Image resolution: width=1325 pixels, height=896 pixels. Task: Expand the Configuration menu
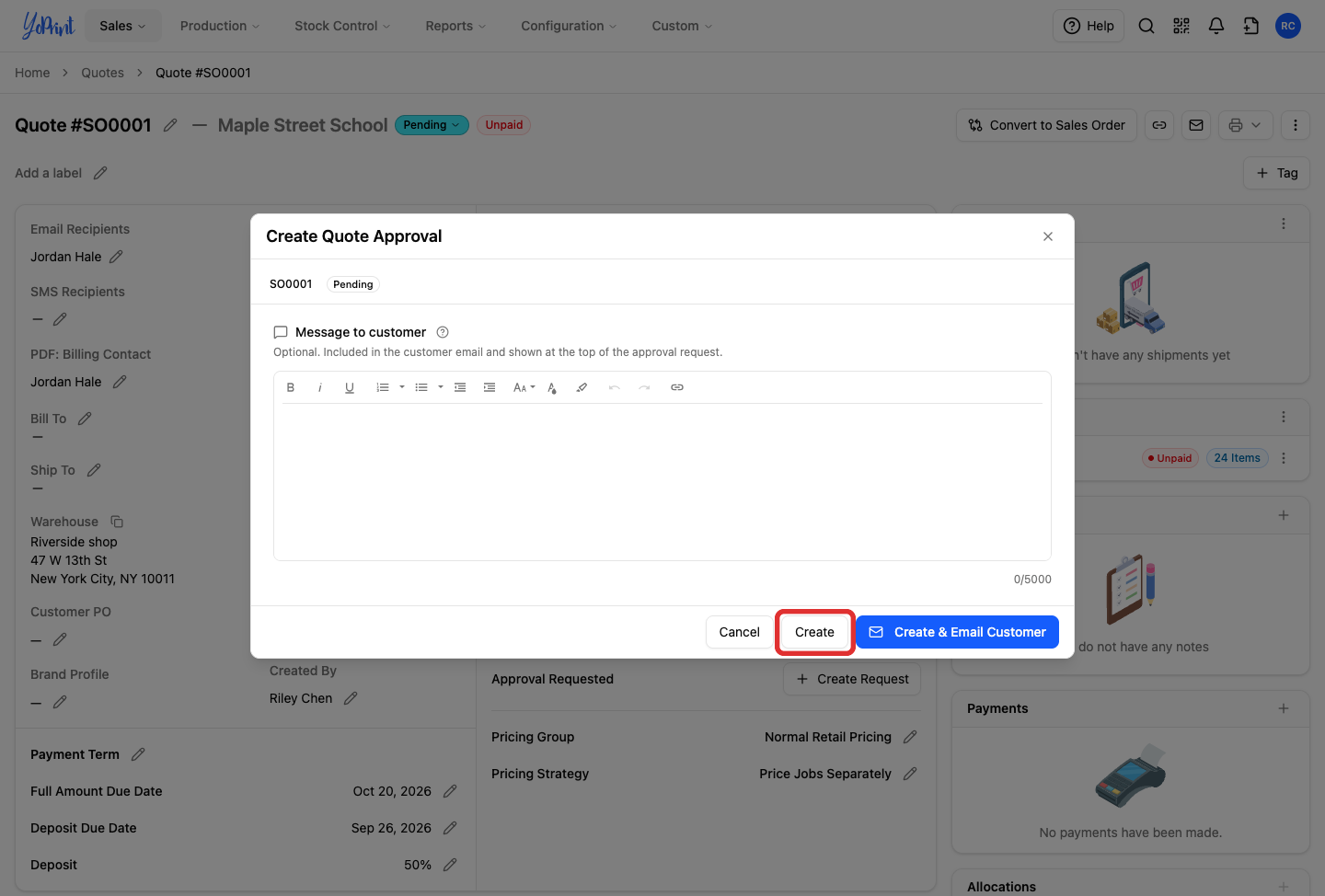point(569,26)
